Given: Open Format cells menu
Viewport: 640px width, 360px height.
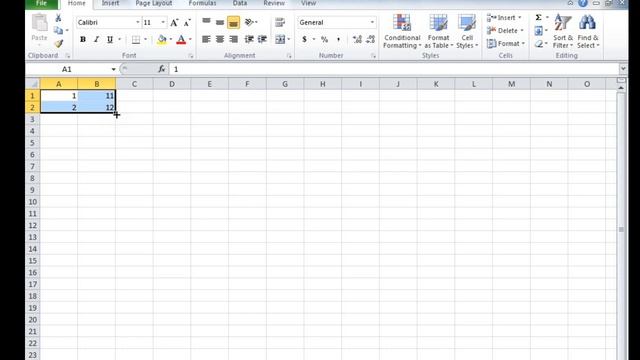Looking at the screenshot, I should [506, 43].
